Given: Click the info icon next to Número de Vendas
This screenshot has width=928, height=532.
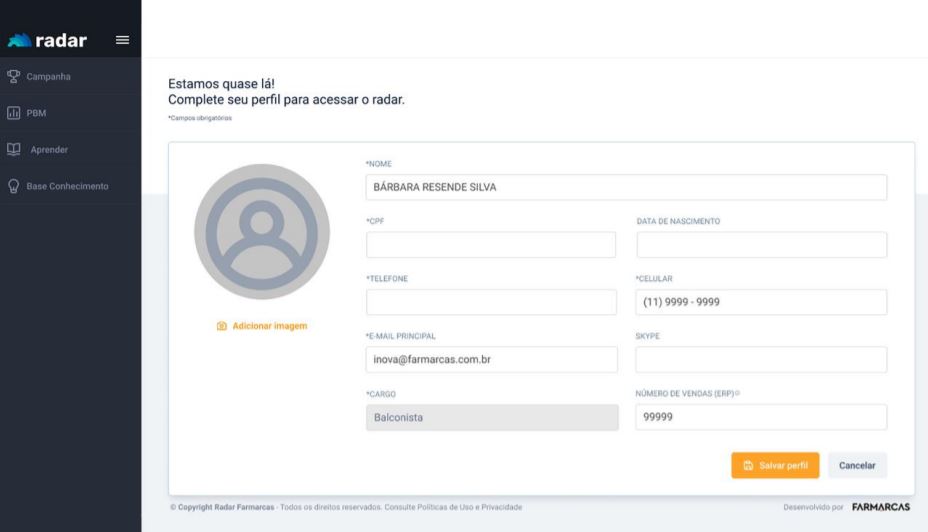Looking at the screenshot, I should tap(737, 393).
